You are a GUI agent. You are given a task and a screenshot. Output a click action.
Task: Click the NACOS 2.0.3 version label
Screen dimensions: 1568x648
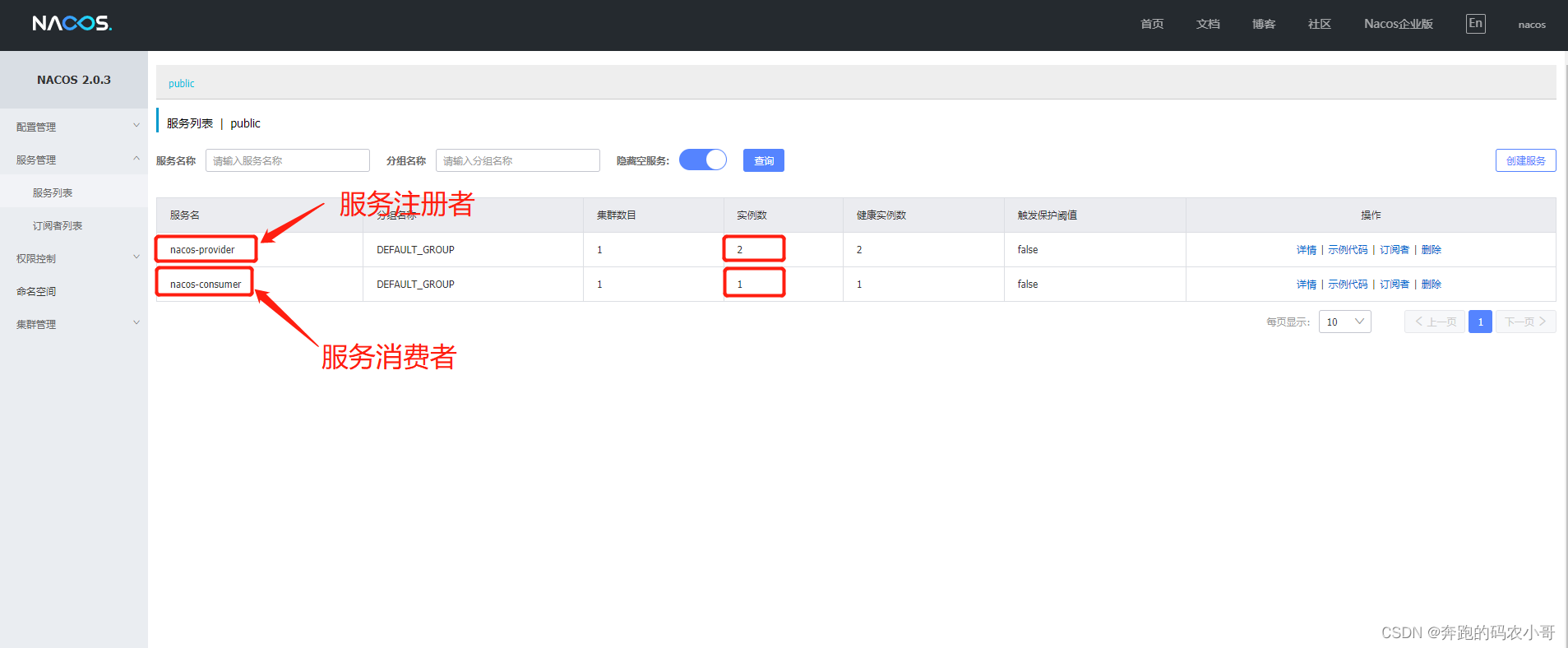(x=74, y=80)
